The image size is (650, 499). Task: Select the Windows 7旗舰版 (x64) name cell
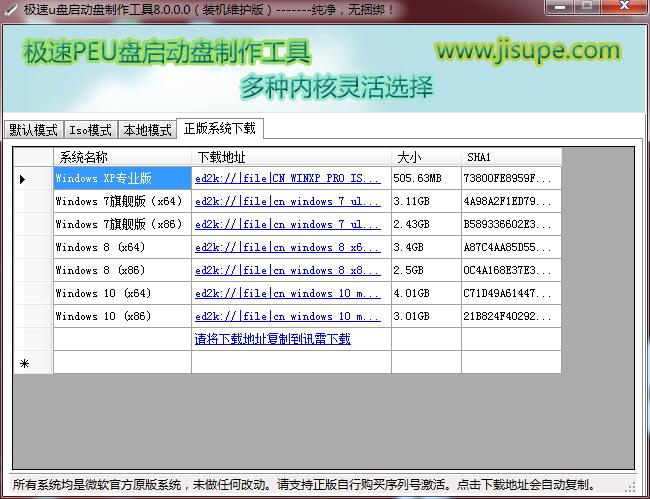click(122, 201)
